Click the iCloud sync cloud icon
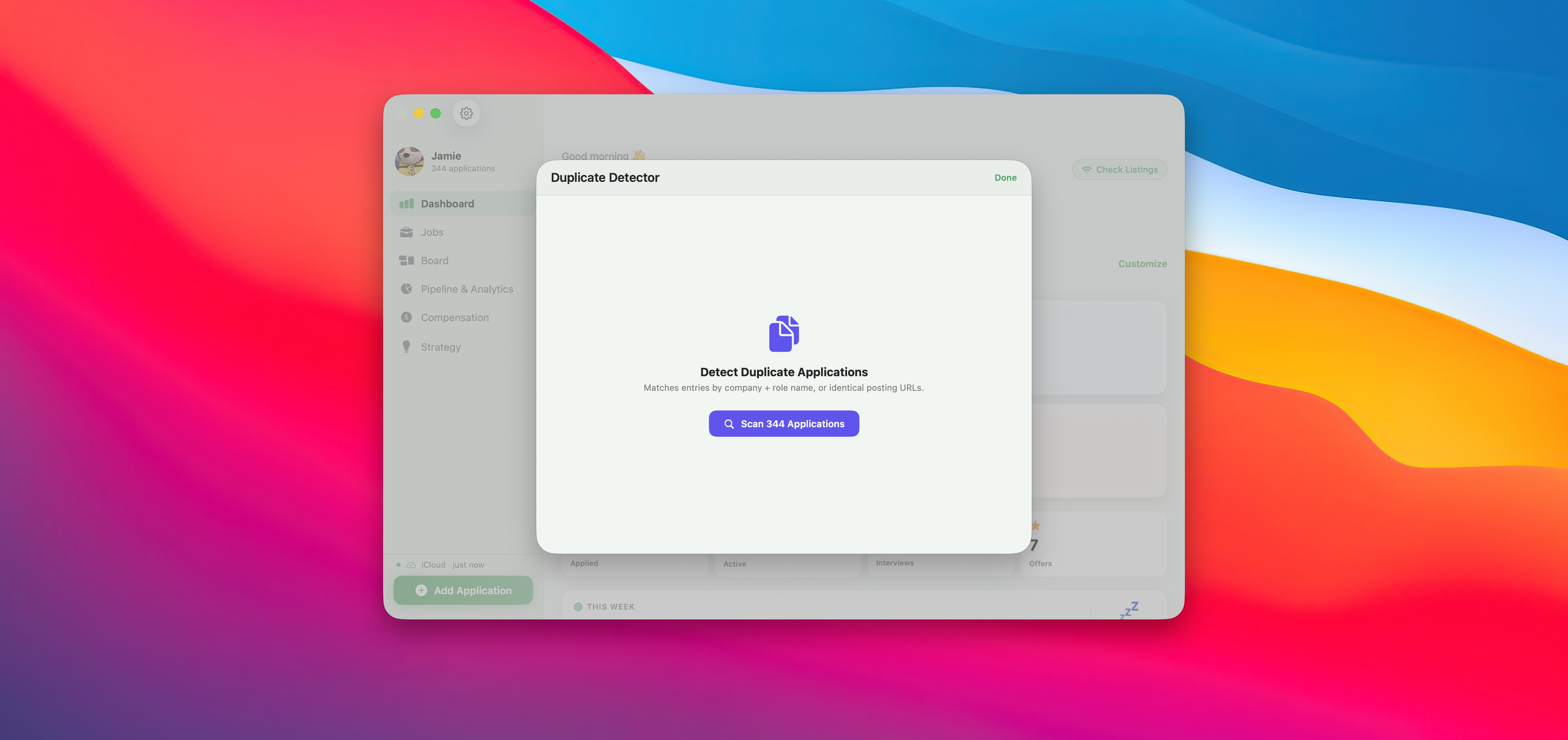This screenshot has width=1568, height=740. pyautogui.click(x=411, y=564)
